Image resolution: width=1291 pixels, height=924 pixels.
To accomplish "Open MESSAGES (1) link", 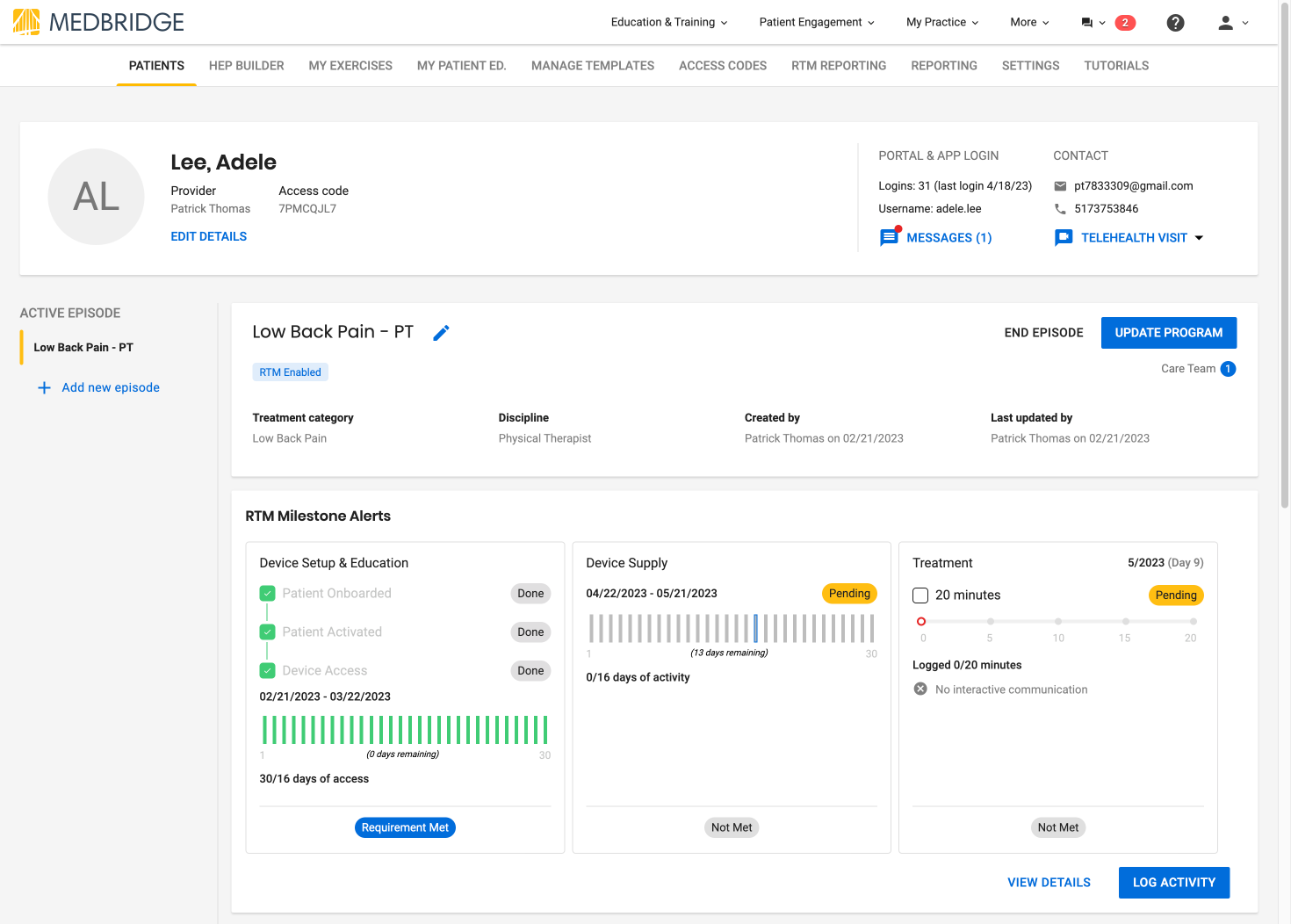I will point(949,238).
